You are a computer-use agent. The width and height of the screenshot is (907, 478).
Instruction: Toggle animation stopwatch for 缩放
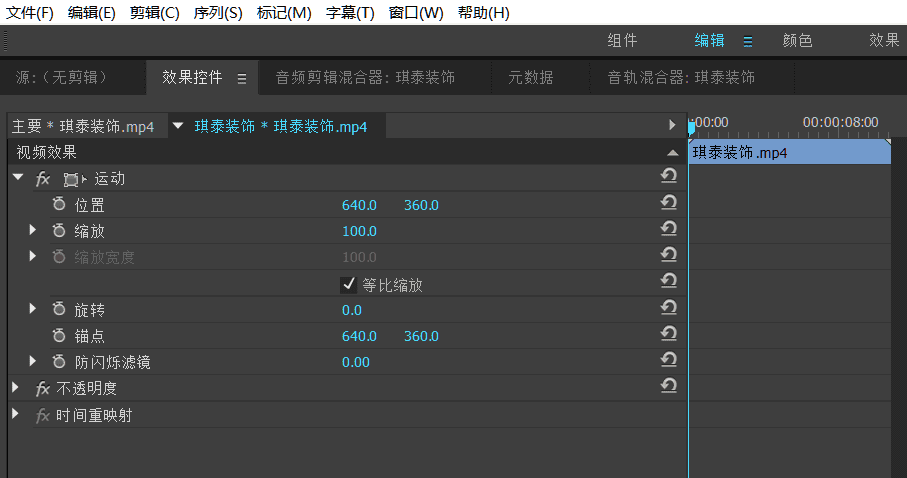[59, 230]
